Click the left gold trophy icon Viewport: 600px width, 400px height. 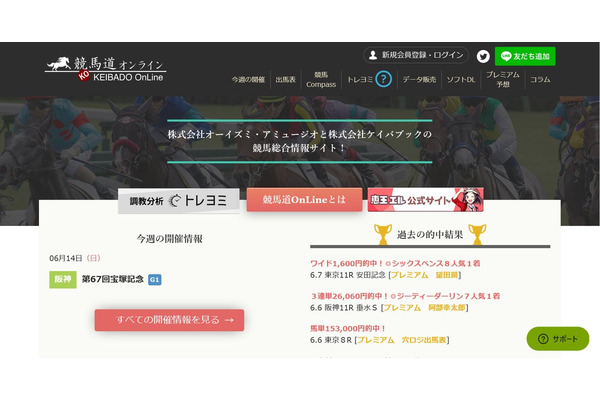(383, 234)
